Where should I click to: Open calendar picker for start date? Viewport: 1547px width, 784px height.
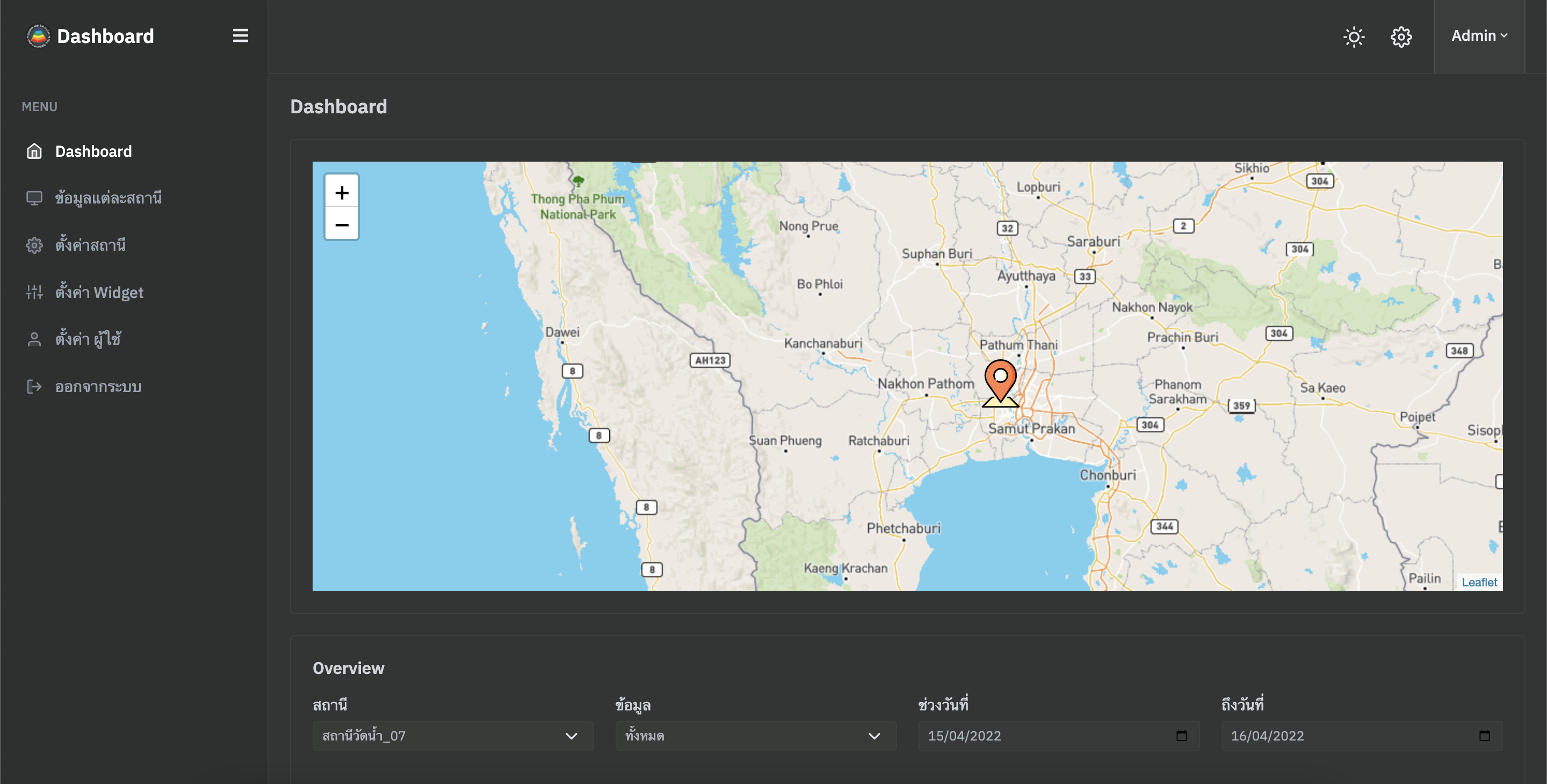(x=1181, y=736)
